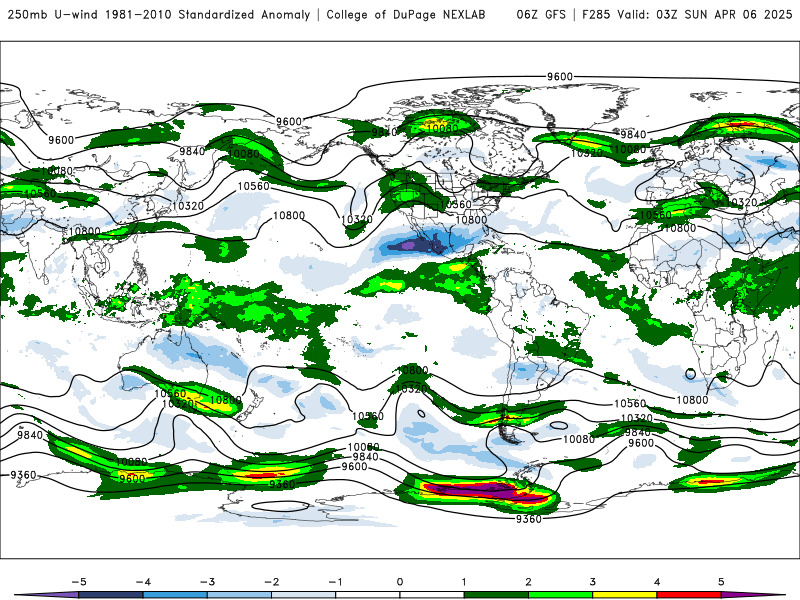800x600 pixels.
Task: Click the light blue -3 to -2 colorbar segment
Action: [x=239, y=595]
